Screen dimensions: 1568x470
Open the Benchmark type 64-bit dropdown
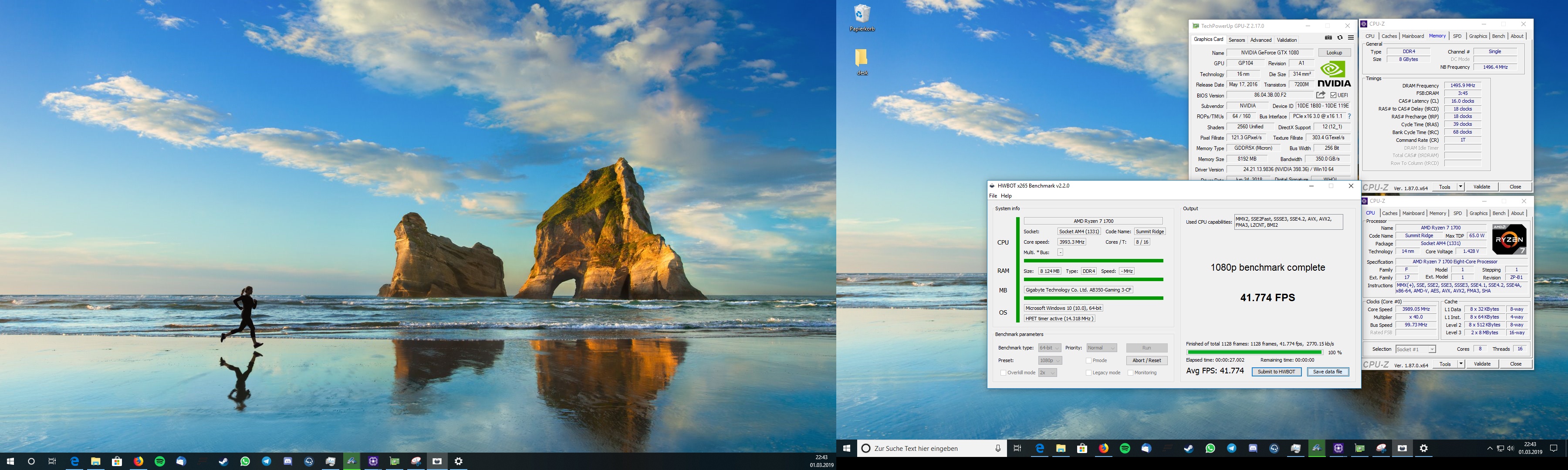click(x=1049, y=348)
